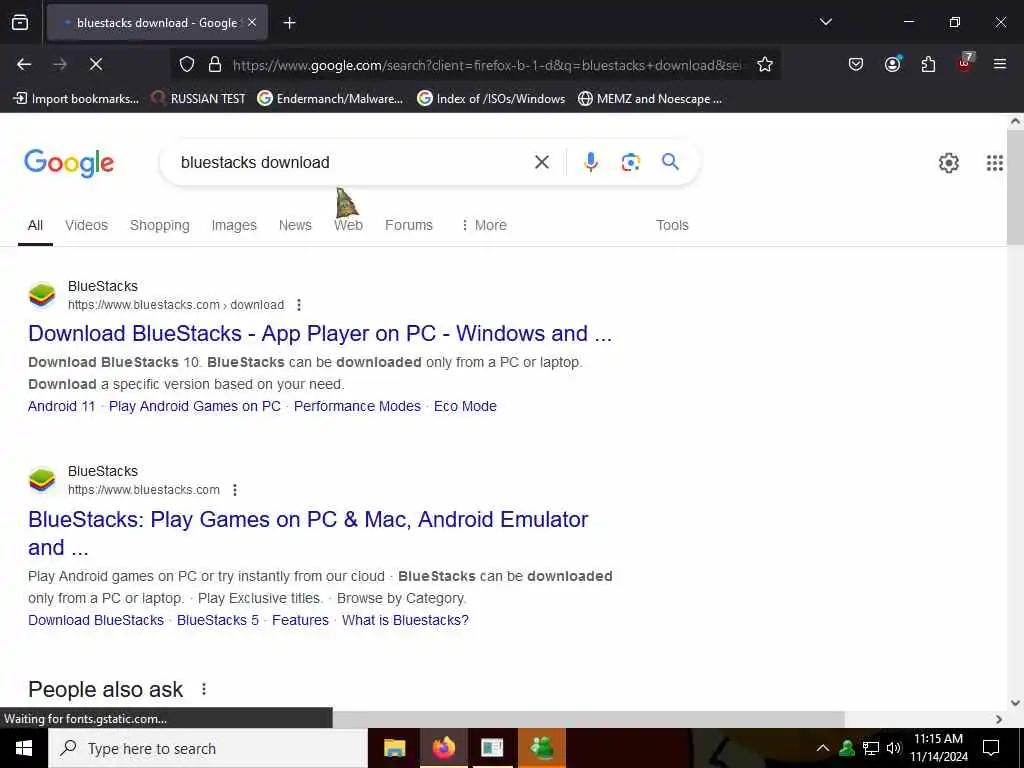Click the vertical page scrollbar thumb
The width and height of the screenshot is (1024, 768).
(x=1015, y=188)
